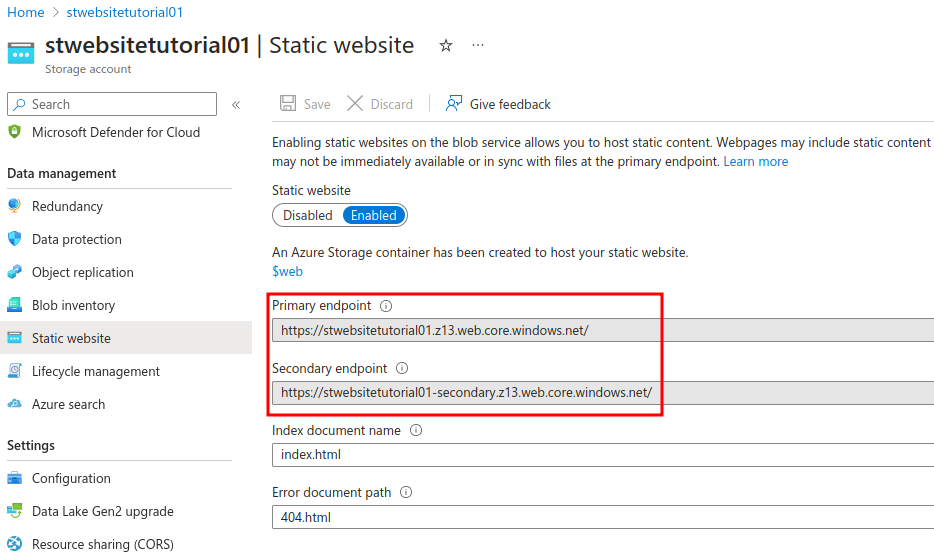Click the Discard button label
Screen dimensions: 934x555
pos(391,104)
